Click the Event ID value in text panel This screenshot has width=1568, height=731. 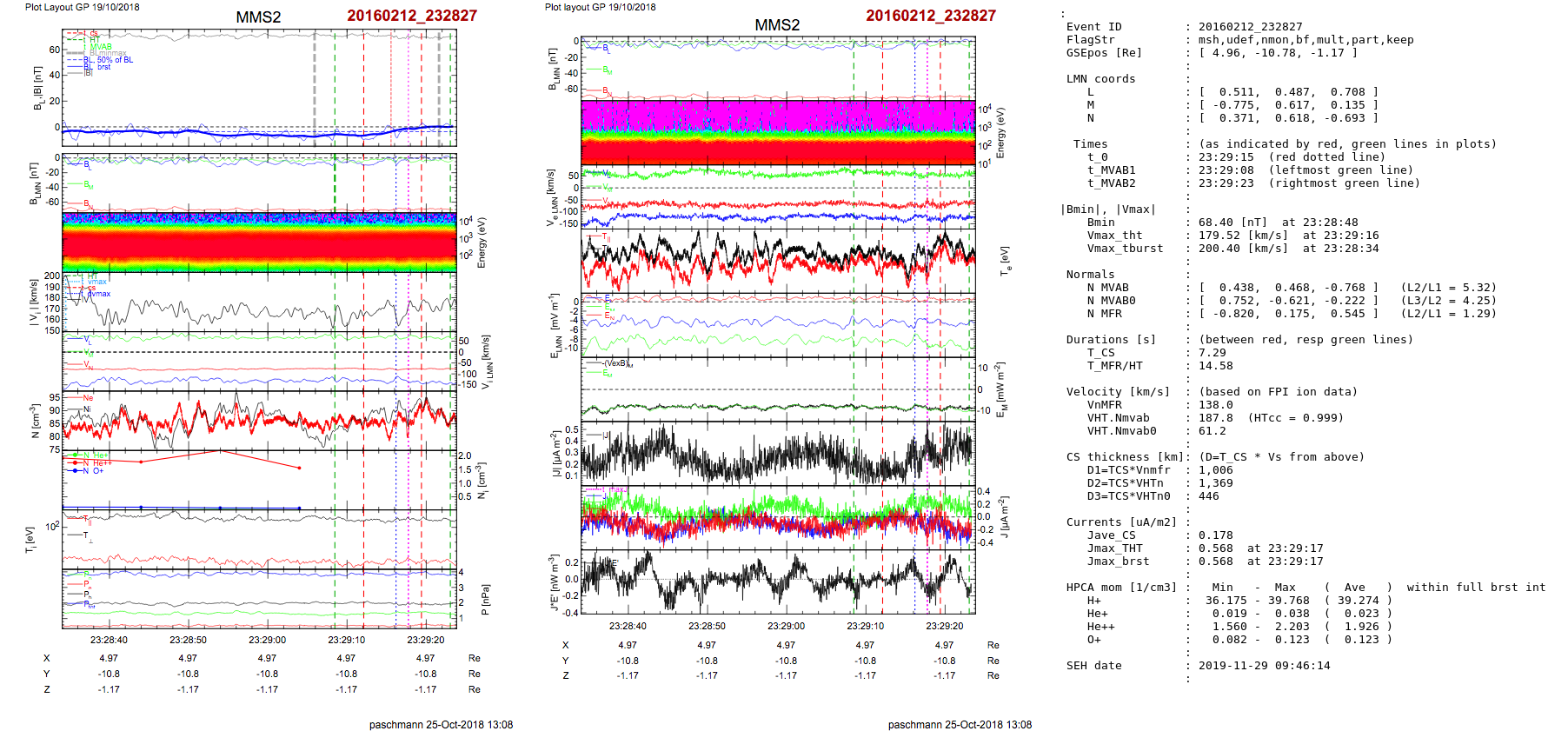pos(1238,27)
